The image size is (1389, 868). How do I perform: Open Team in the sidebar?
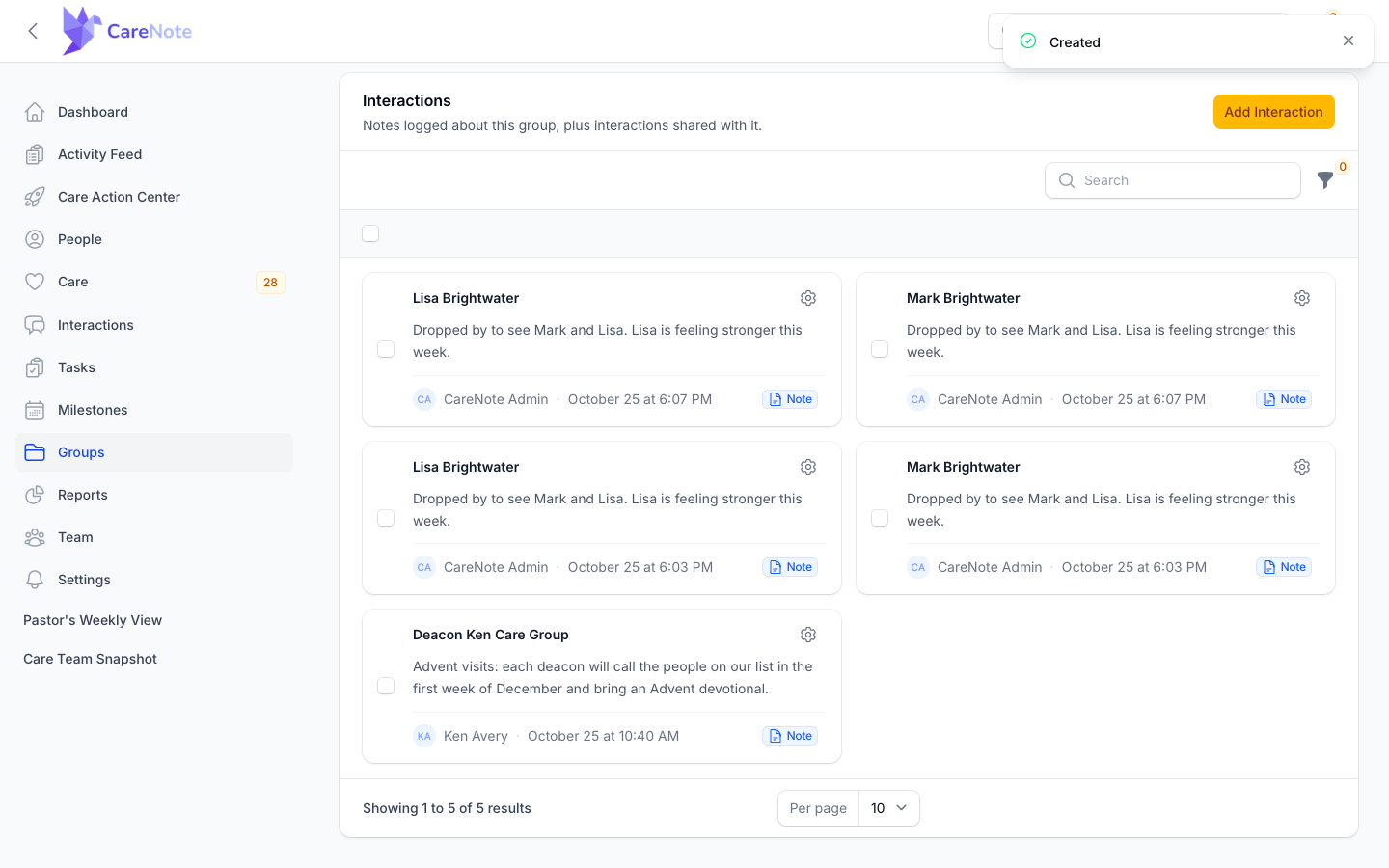point(154,537)
